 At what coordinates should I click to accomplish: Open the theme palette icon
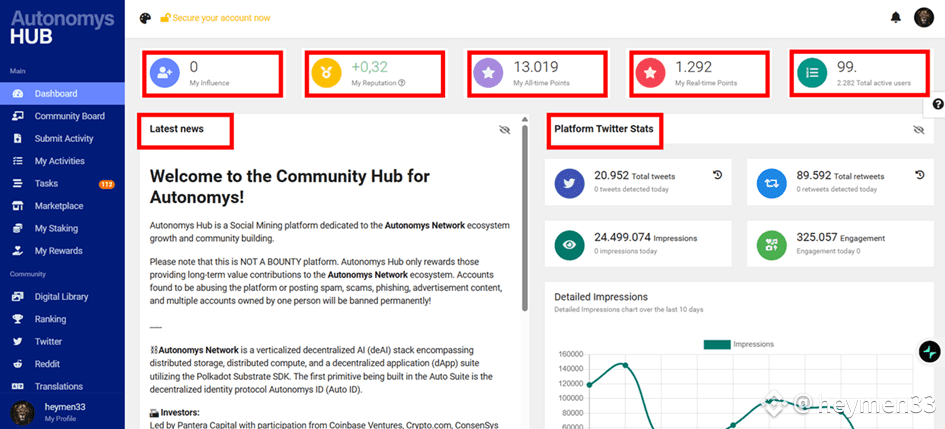[145, 18]
